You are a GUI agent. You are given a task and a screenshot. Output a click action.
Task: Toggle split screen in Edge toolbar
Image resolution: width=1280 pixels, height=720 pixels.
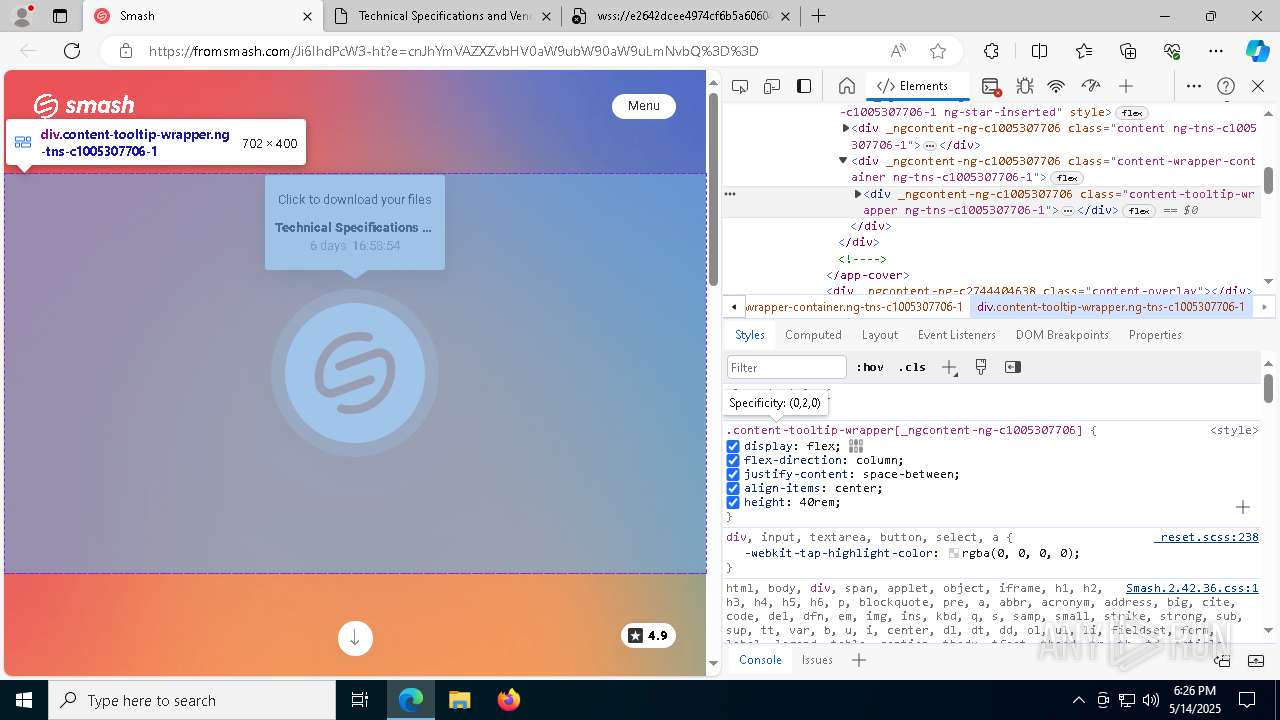click(1040, 51)
